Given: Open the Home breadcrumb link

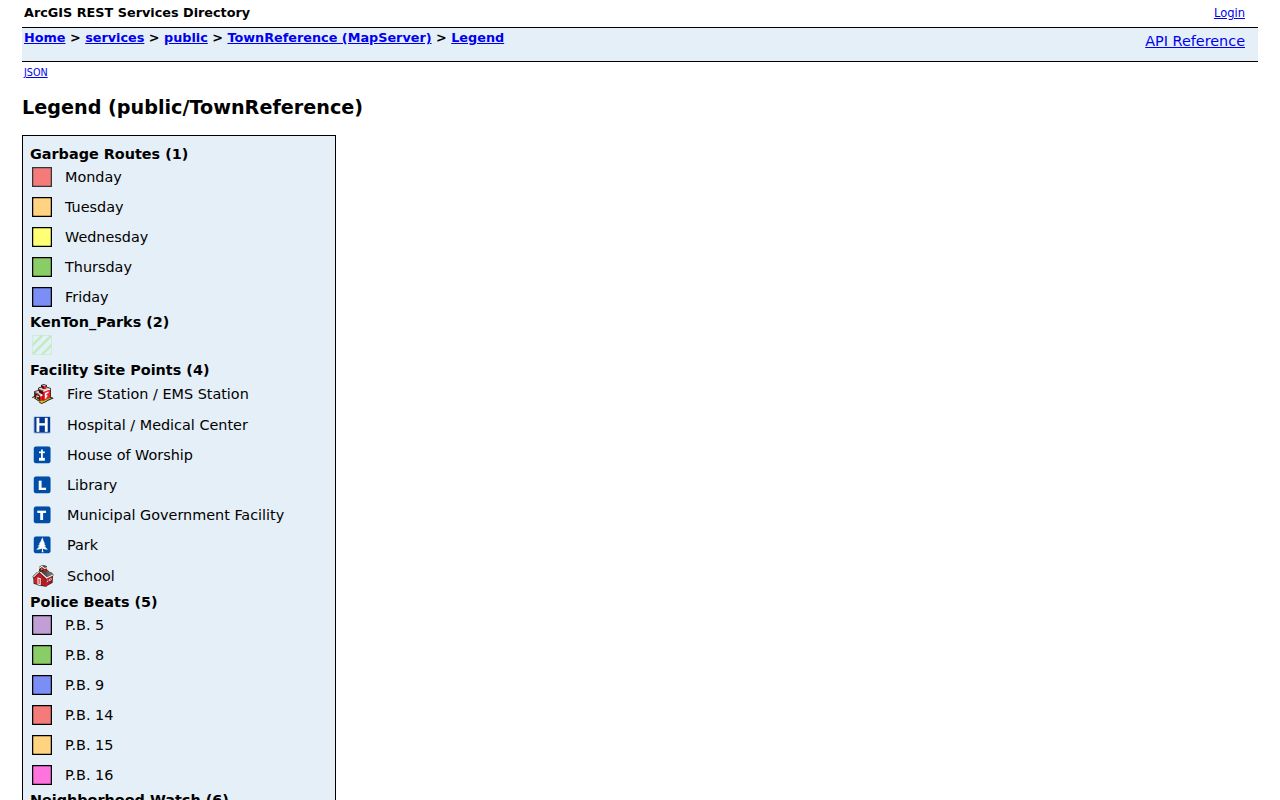Looking at the screenshot, I should pyautogui.click(x=45, y=38).
